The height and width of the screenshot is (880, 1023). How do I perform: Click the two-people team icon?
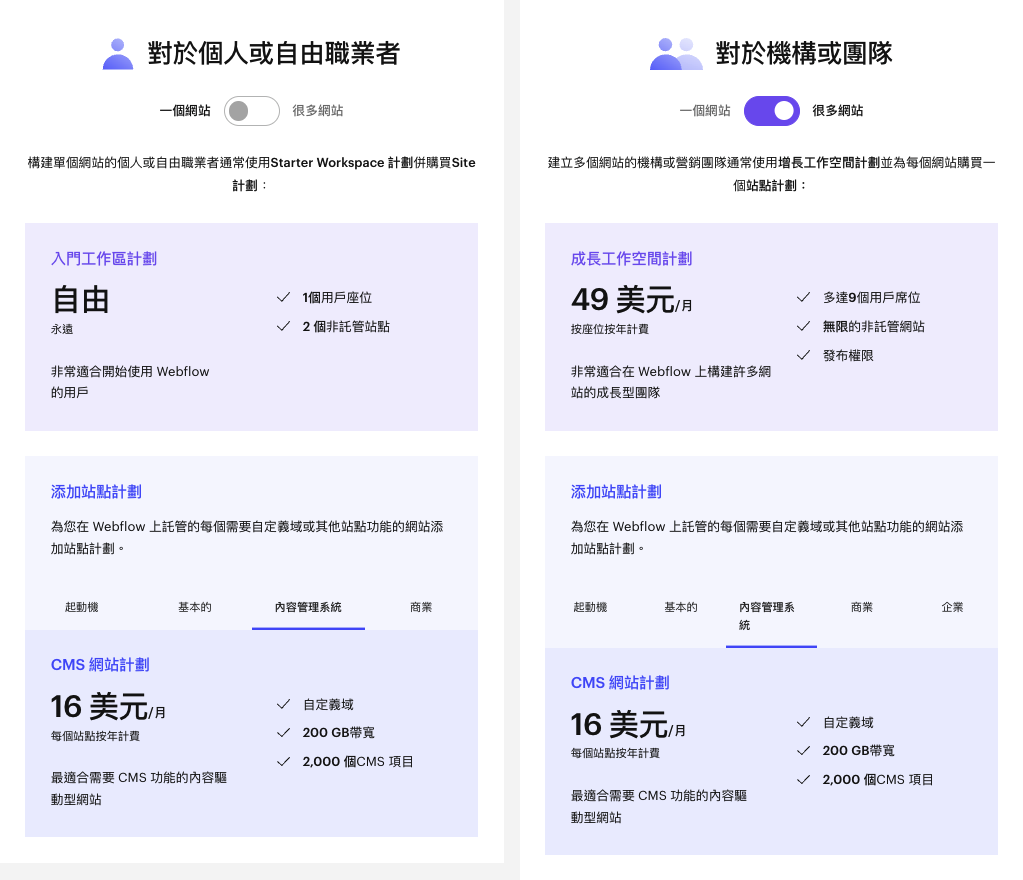pos(677,53)
